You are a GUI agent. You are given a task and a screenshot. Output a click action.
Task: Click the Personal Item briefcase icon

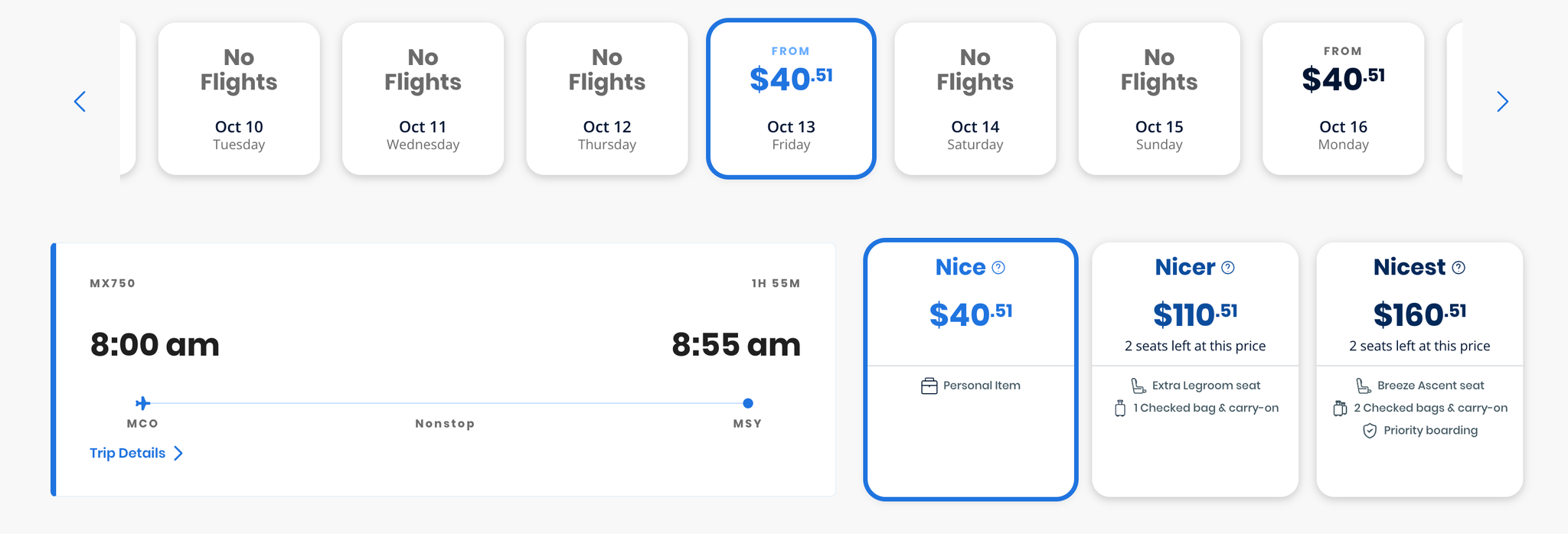(929, 386)
